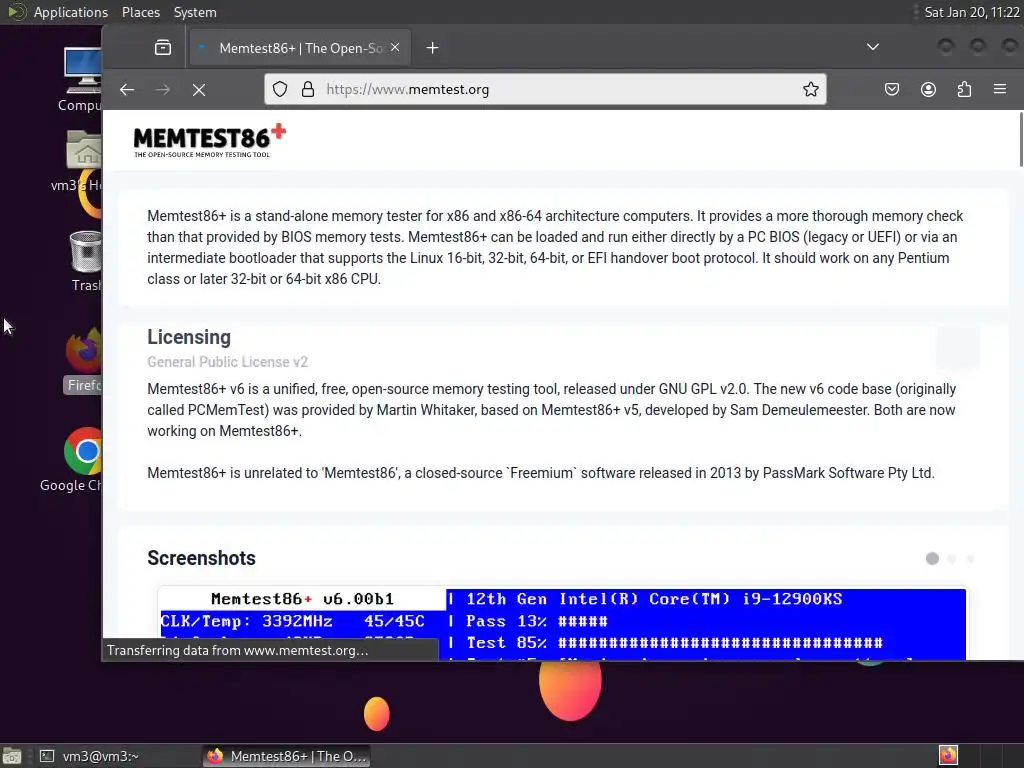Expand the list all tabs chevron
This screenshot has height=768, width=1024.
click(x=872, y=47)
